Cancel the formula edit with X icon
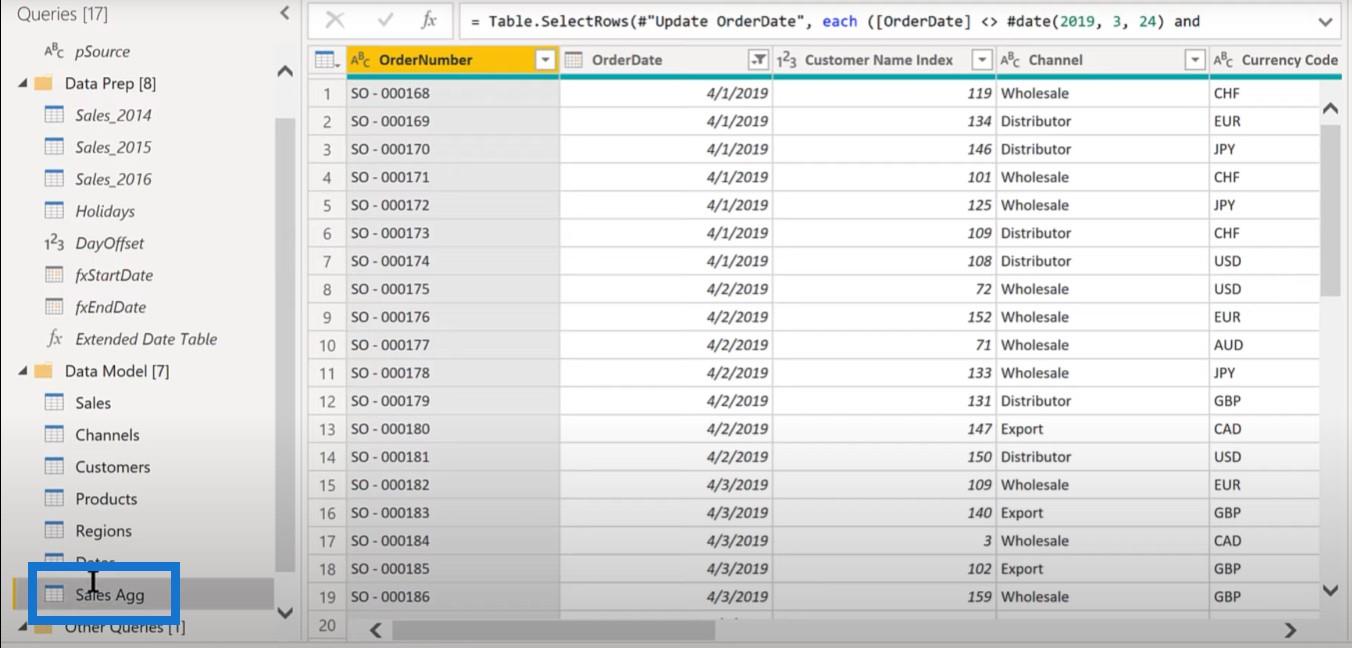 tap(335, 20)
